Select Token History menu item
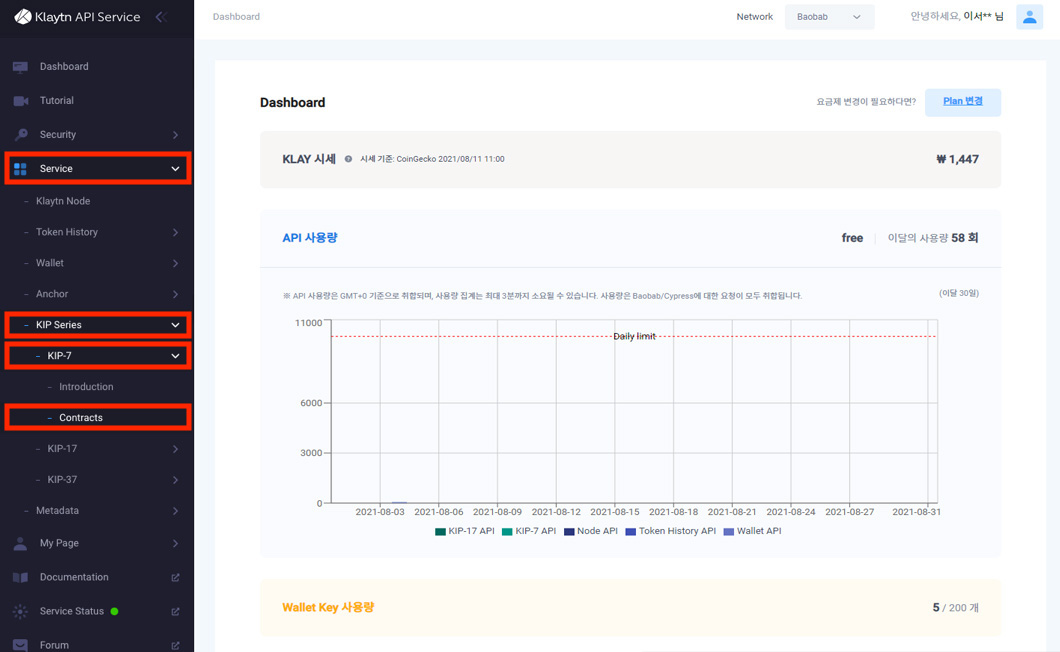This screenshot has width=1060, height=652. (x=67, y=232)
